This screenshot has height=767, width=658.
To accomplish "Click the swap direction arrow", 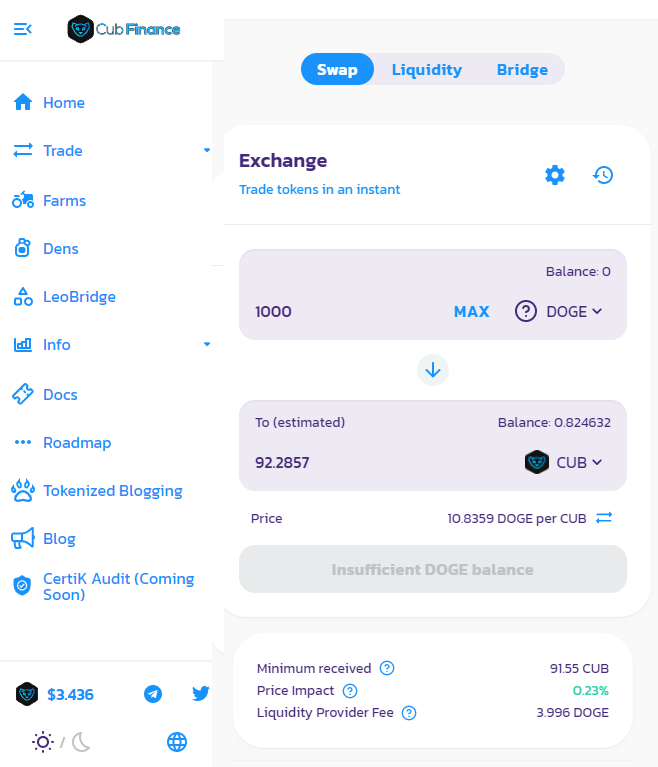I will pyautogui.click(x=432, y=370).
